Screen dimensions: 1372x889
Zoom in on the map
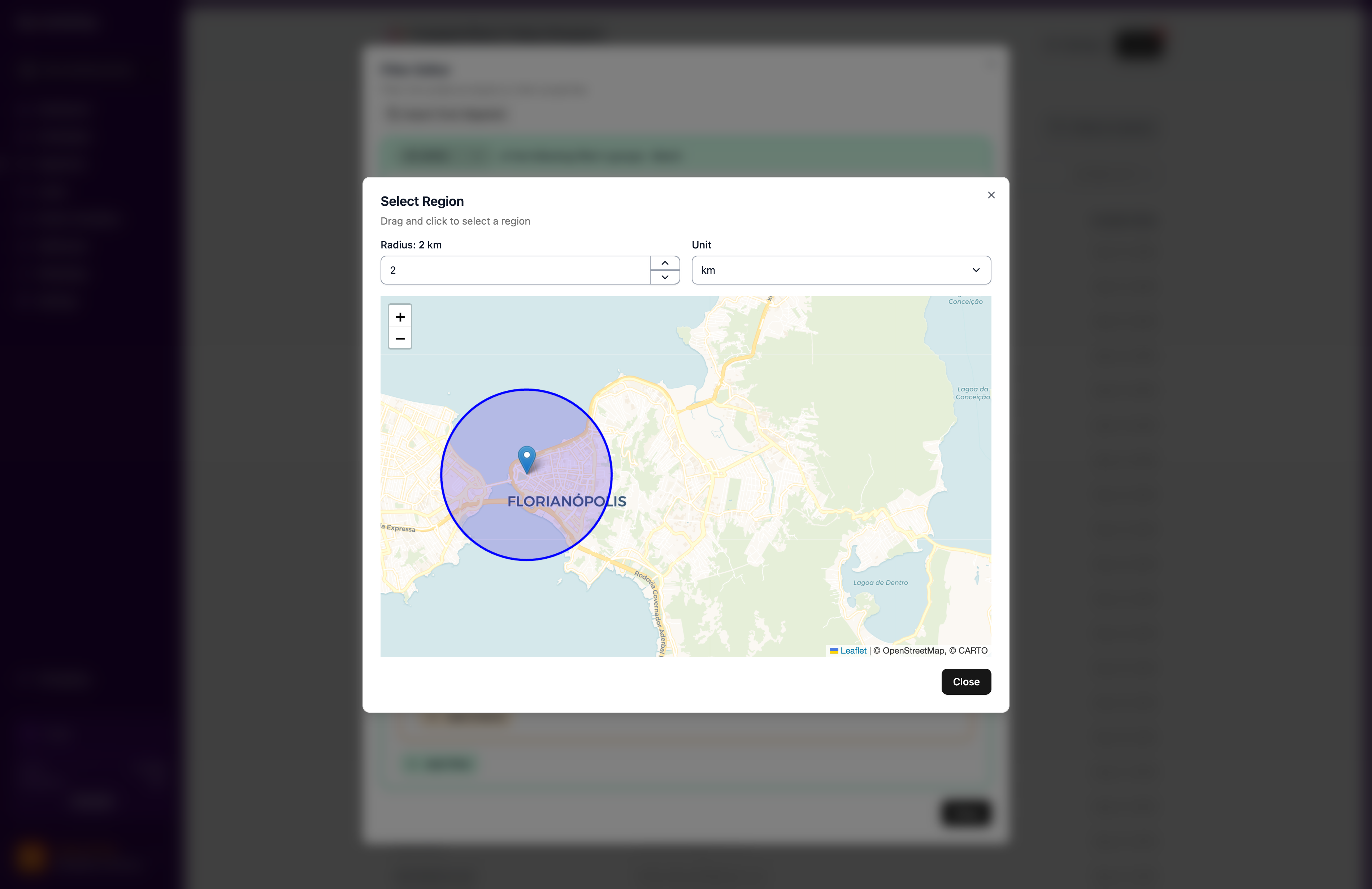click(400, 317)
